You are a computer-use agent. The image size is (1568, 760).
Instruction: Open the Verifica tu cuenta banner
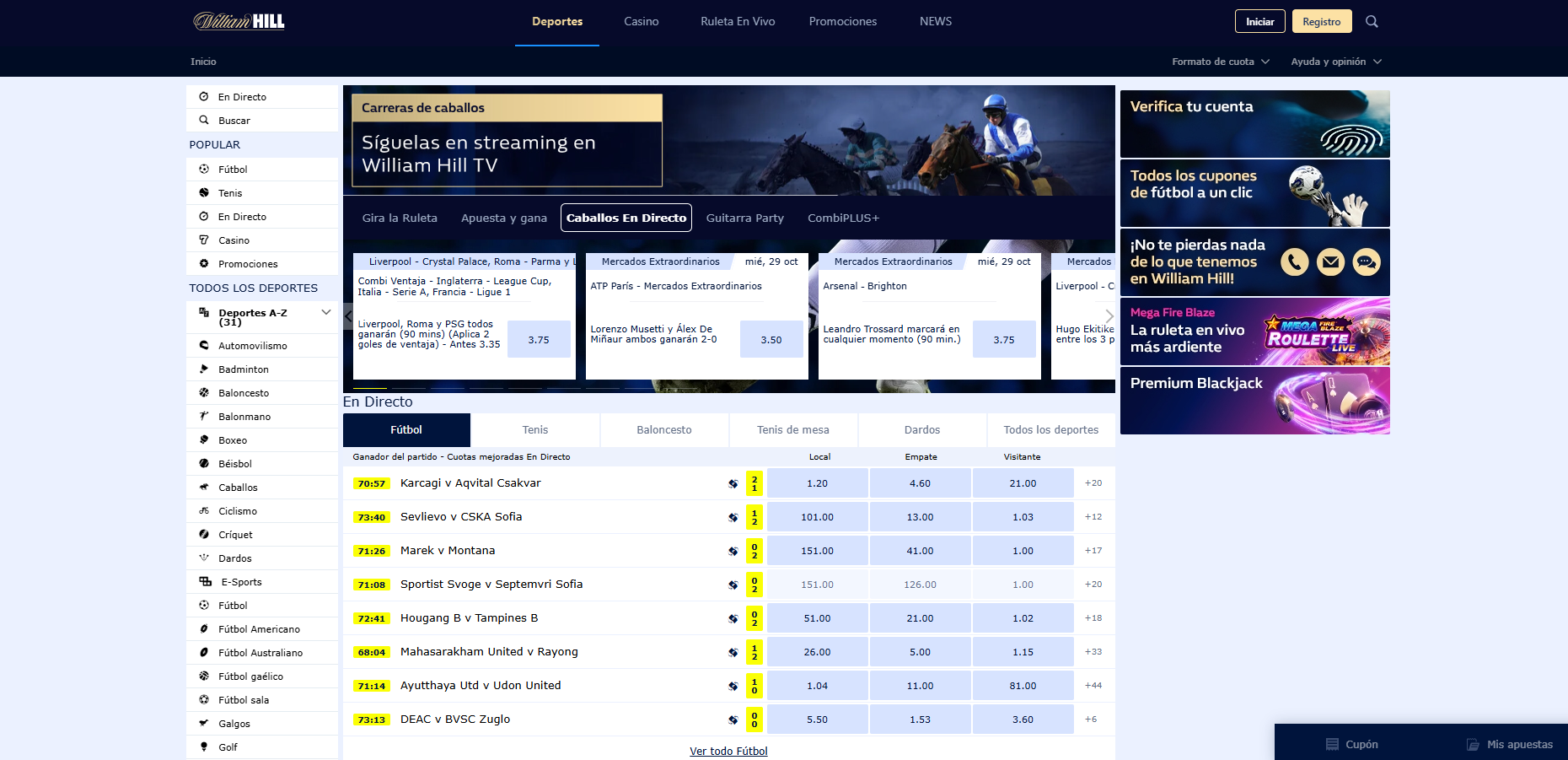tap(1255, 124)
